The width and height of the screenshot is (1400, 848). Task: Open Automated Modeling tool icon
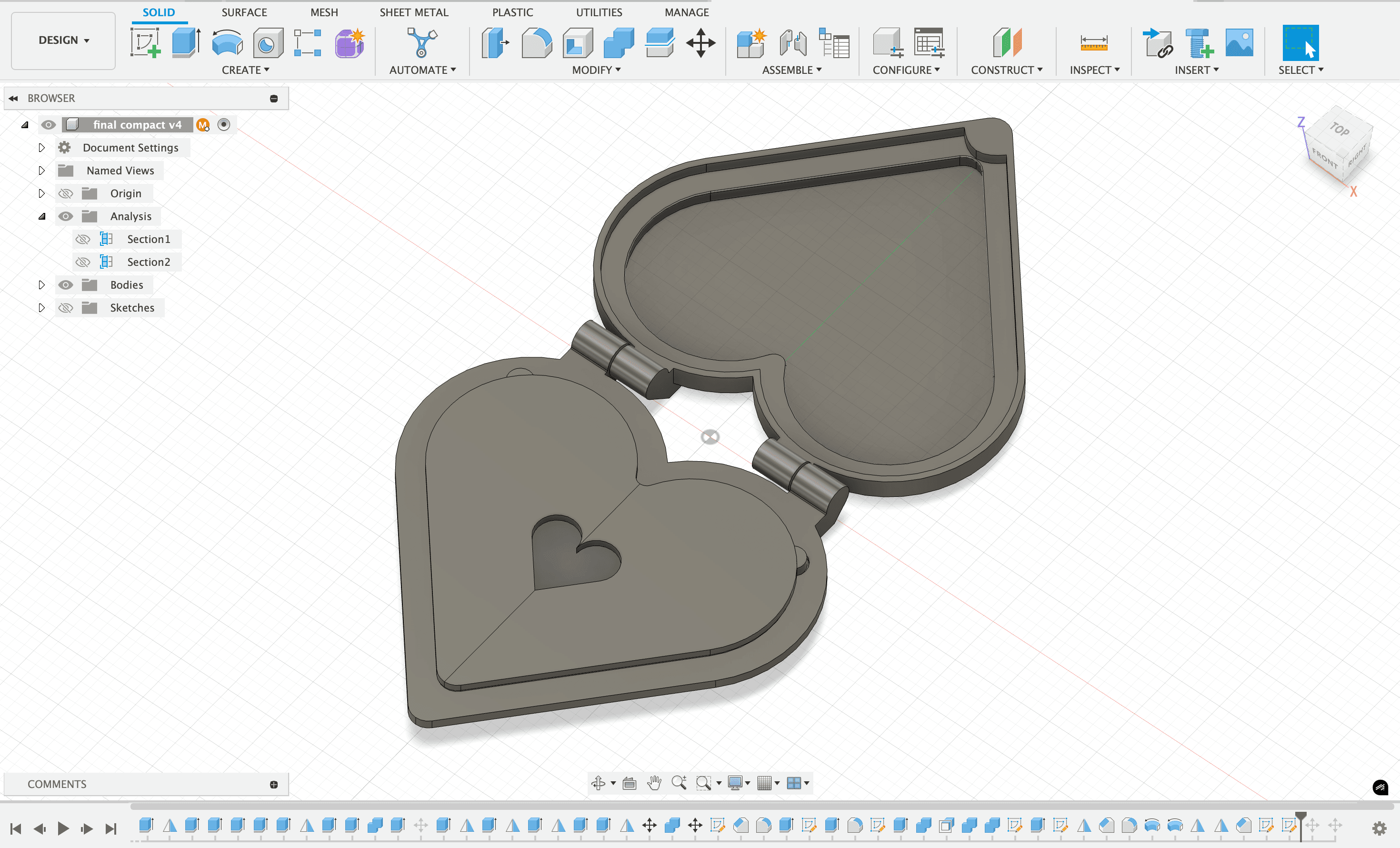(421, 43)
